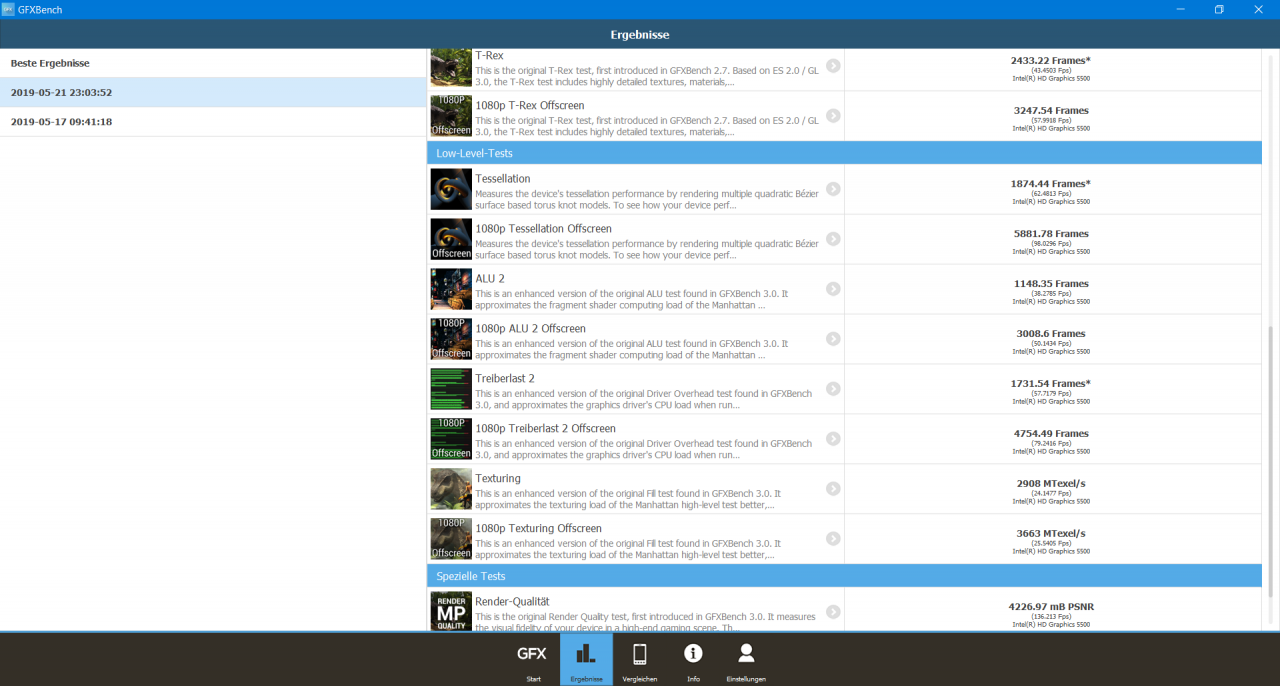1280x686 pixels.
Task: Expand details arrow for 1080p Tessellation Offscreen
Action: [x=833, y=239]
